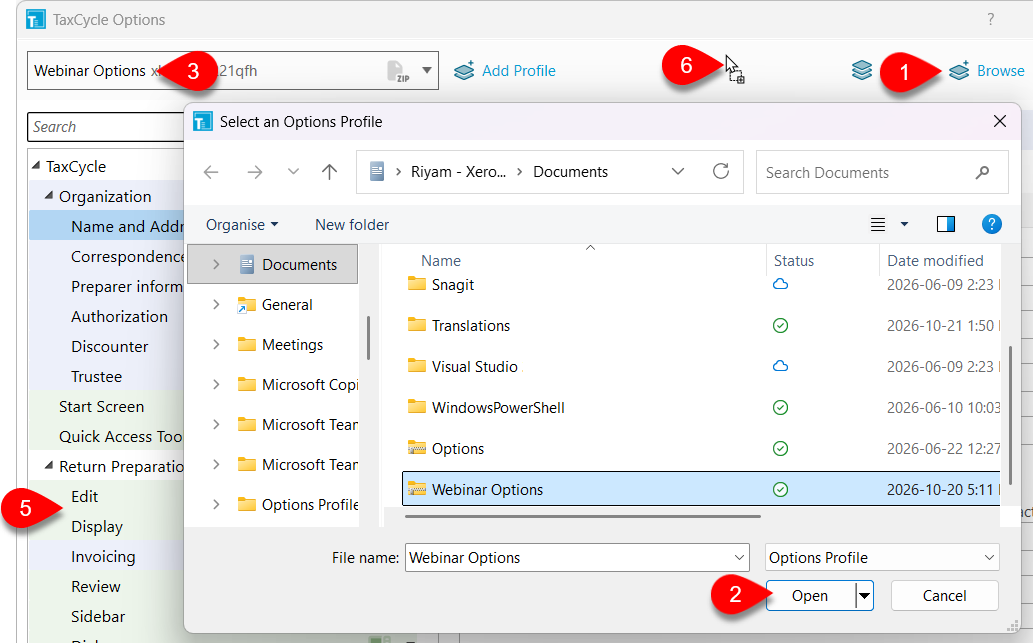Click the Translations folder icon
Screen dimensions: 1033x643
coord(416,325)
